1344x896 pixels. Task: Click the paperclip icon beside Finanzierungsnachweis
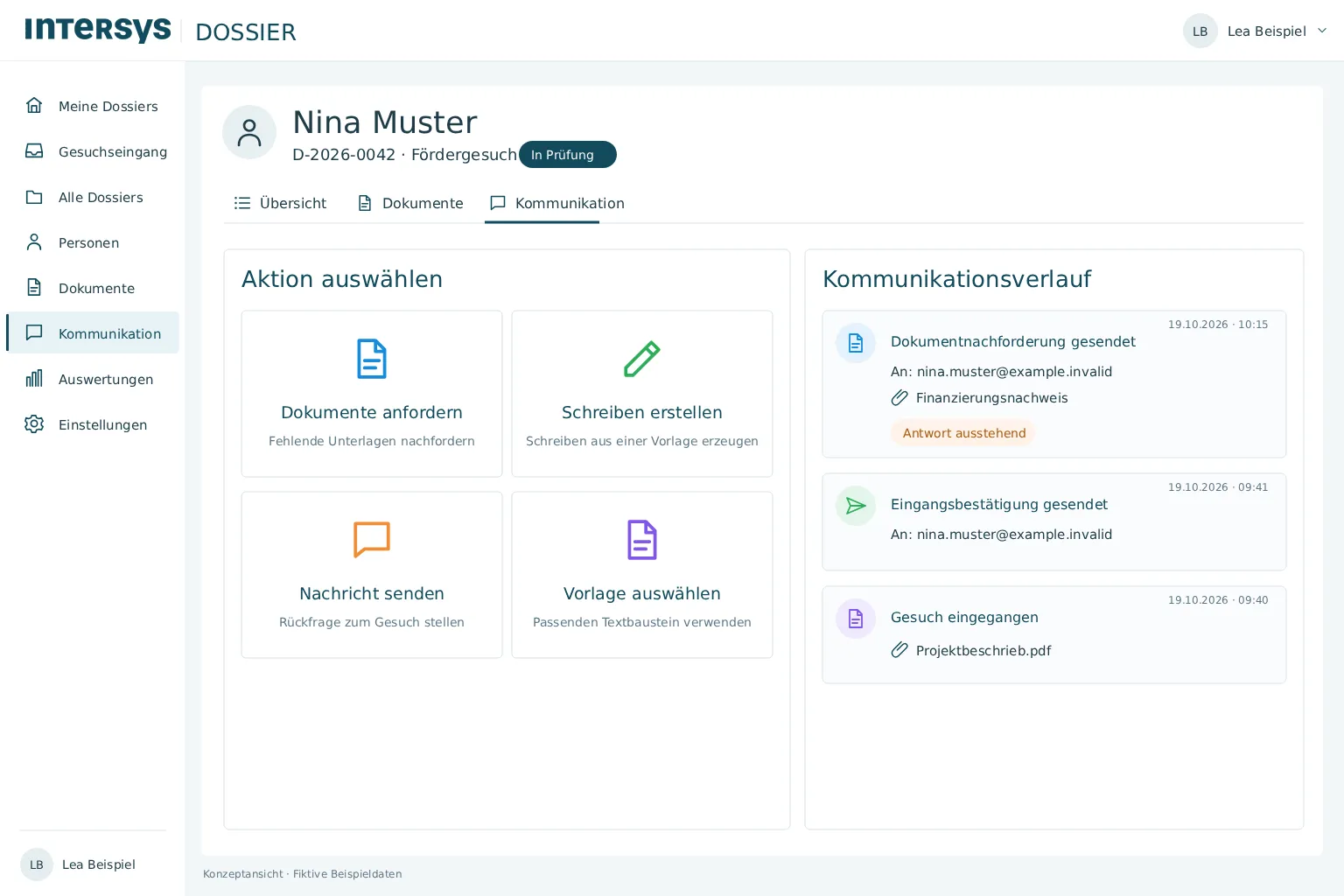(899, 398)
